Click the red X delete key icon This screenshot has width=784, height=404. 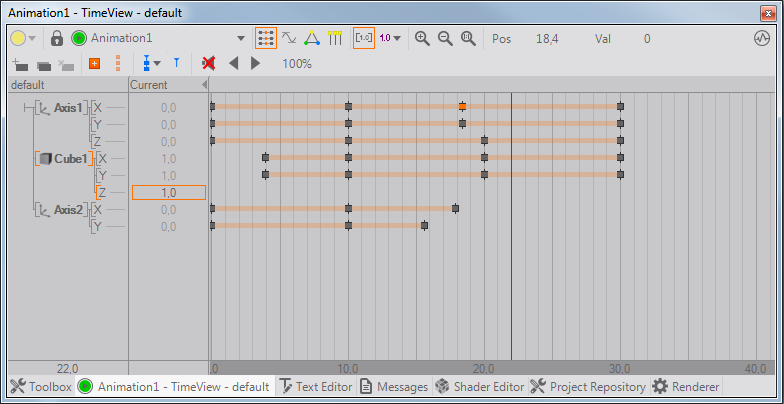click(x=208, y=63)
